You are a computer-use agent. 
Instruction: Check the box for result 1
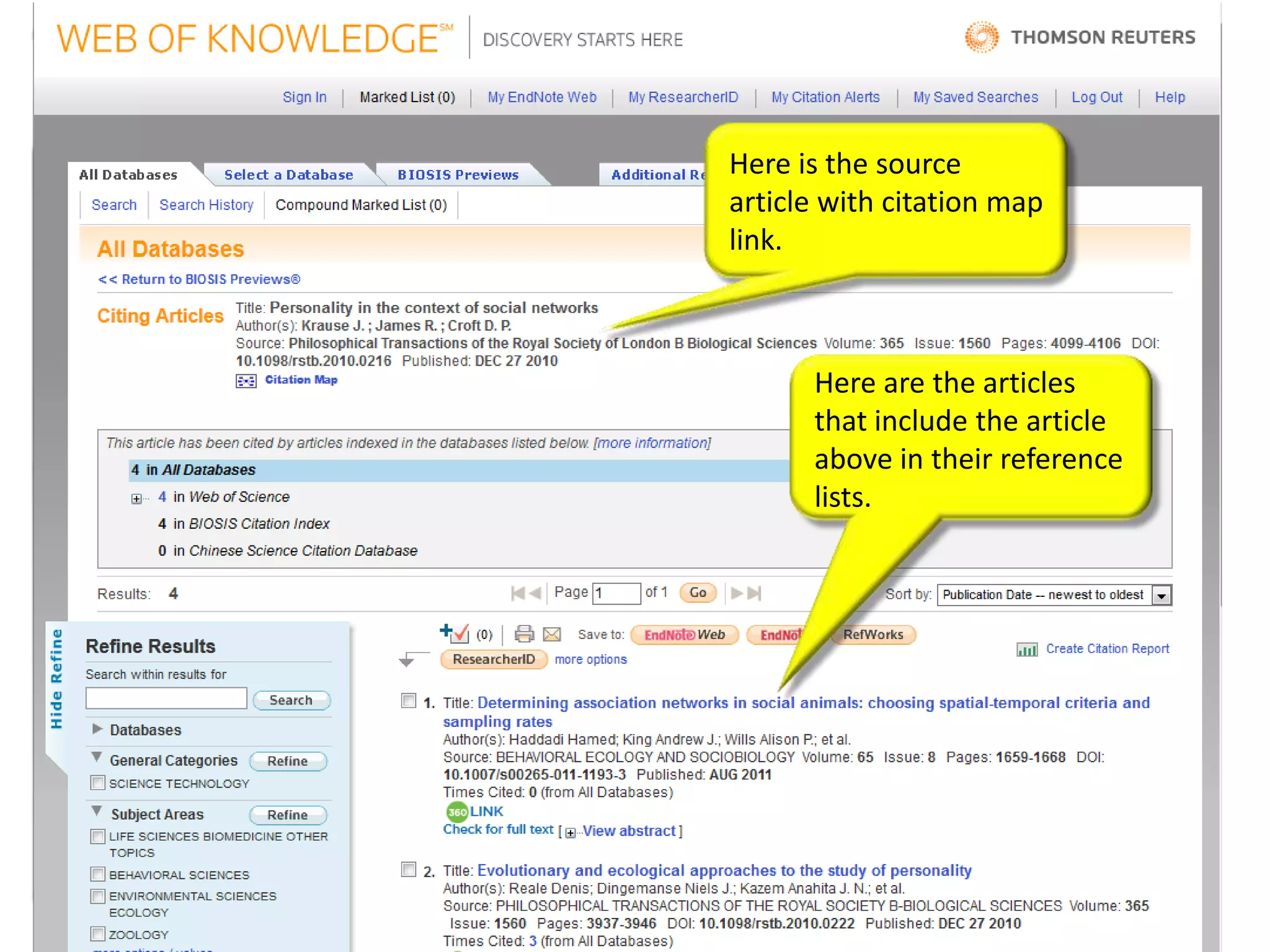tap(409, 701)
